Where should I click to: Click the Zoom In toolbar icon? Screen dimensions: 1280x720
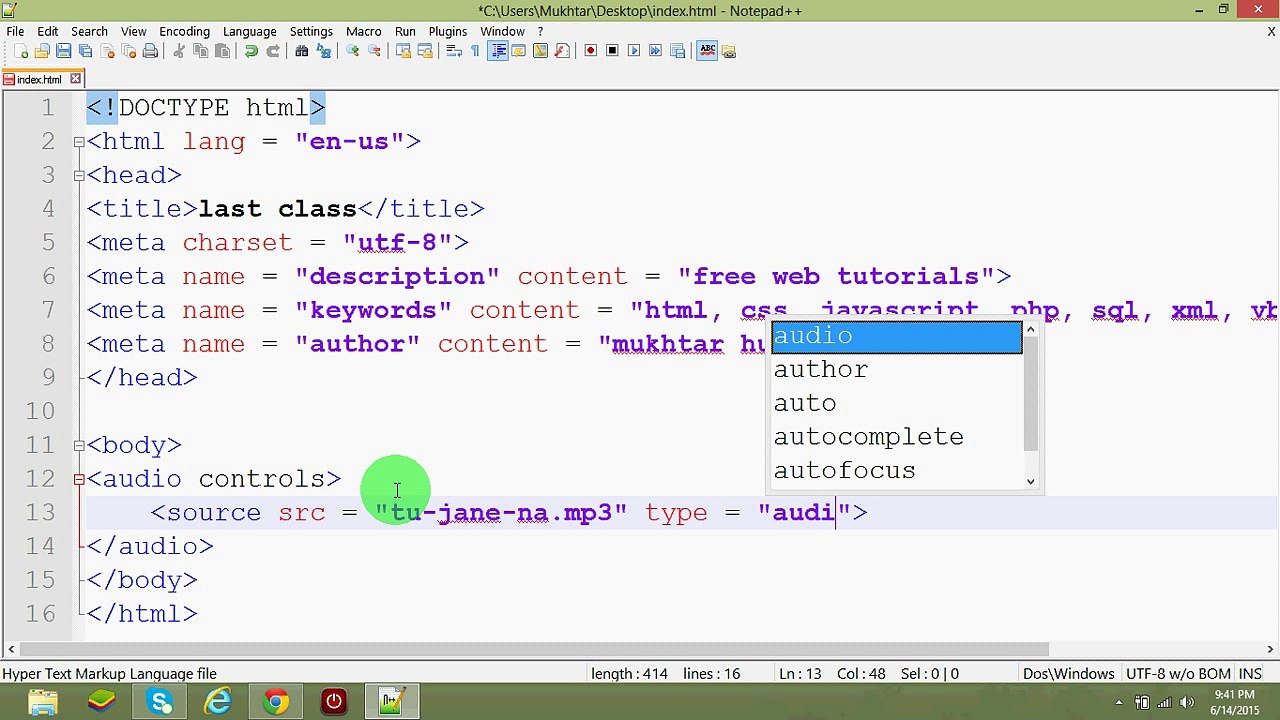coord(353,51)
